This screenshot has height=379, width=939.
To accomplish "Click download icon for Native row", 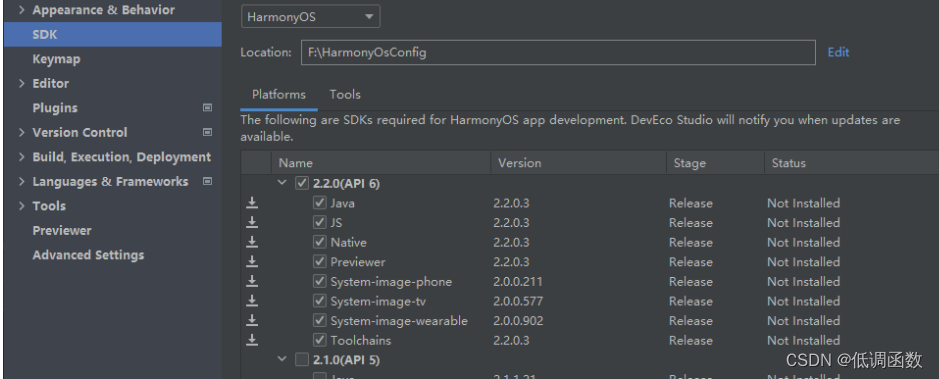I will click(x=252, y=242).
